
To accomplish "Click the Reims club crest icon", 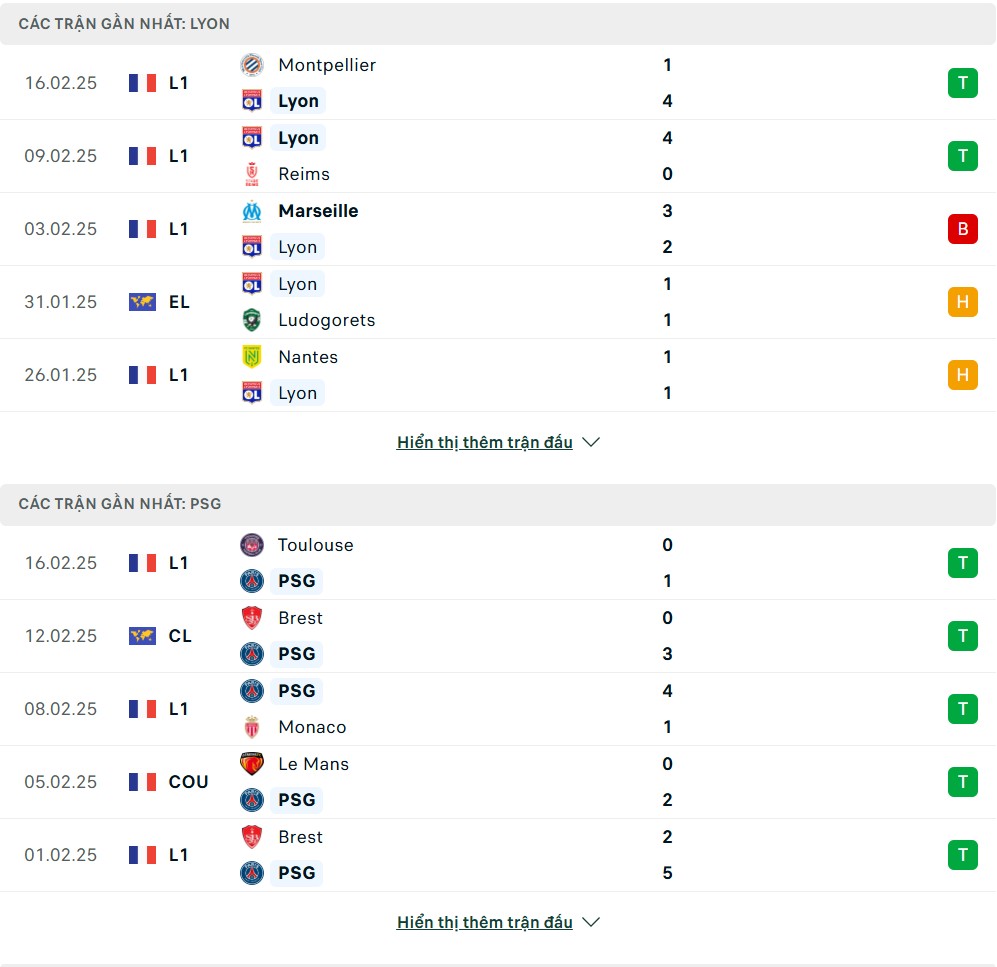I will point(252,174).
